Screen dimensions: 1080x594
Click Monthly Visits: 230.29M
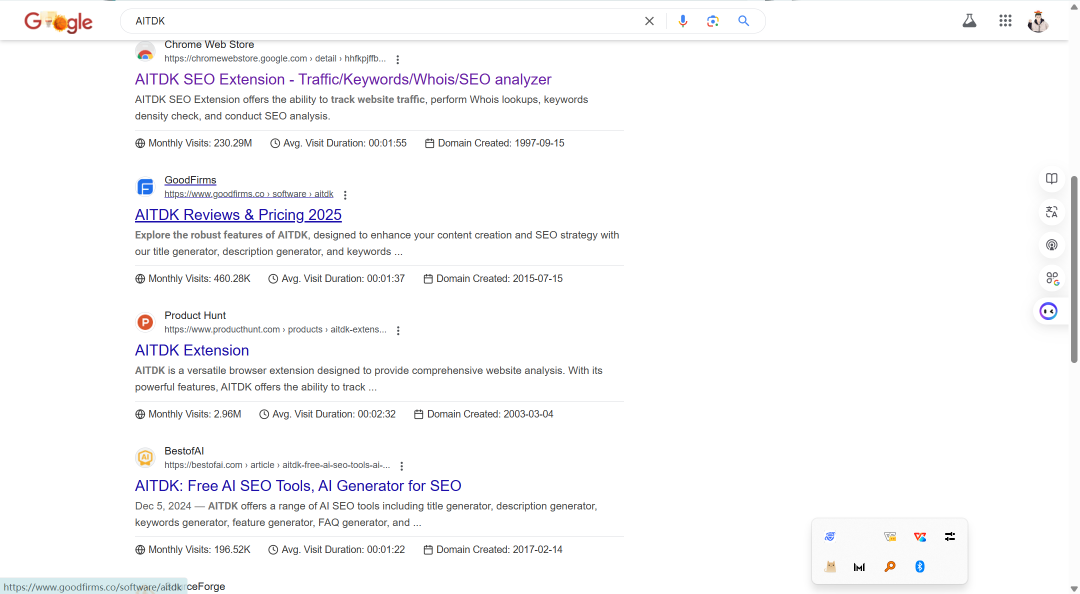click(194, 143)
